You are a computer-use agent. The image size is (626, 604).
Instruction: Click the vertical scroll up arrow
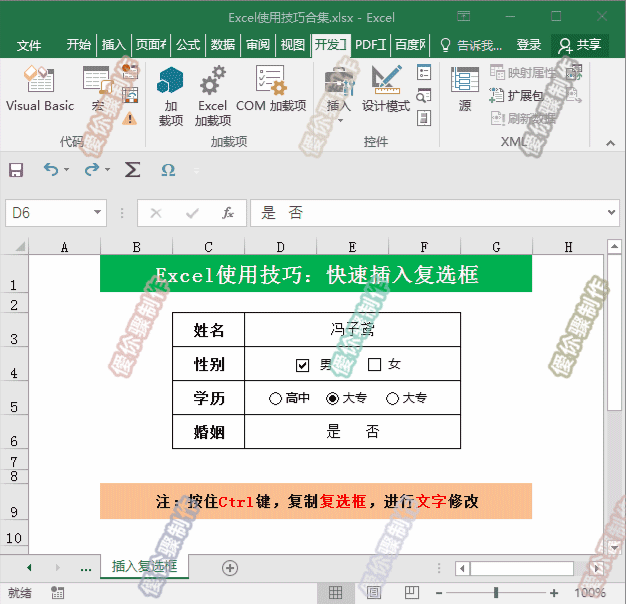point(614,246)
